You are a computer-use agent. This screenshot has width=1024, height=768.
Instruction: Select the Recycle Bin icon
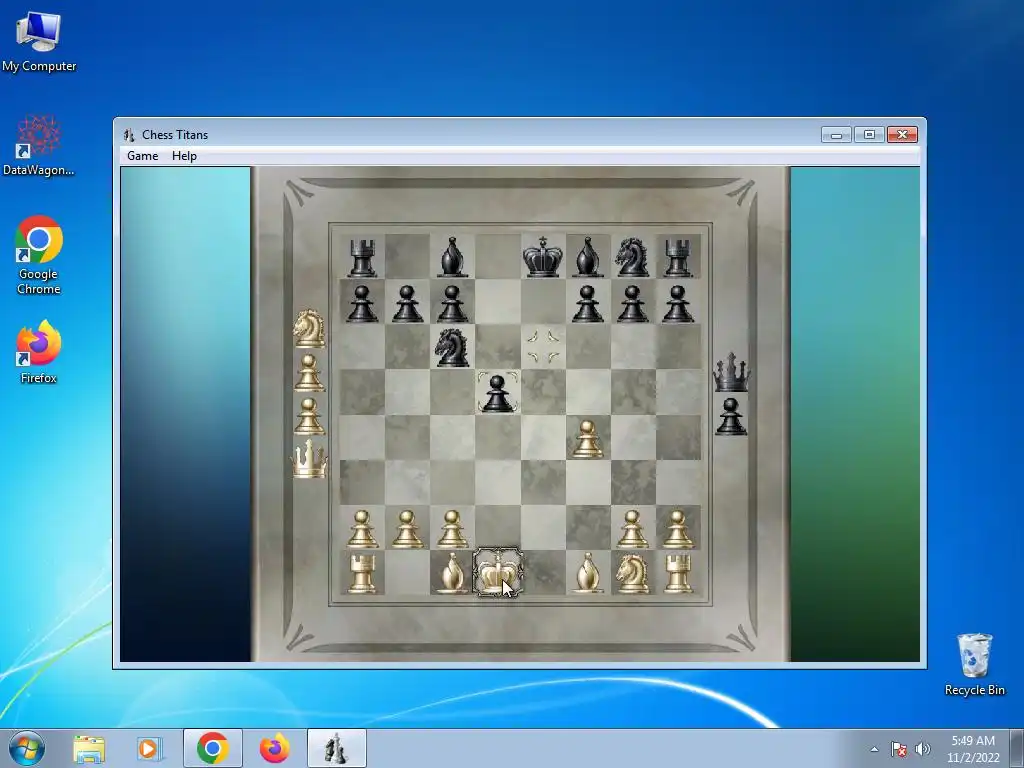(974, 664)
